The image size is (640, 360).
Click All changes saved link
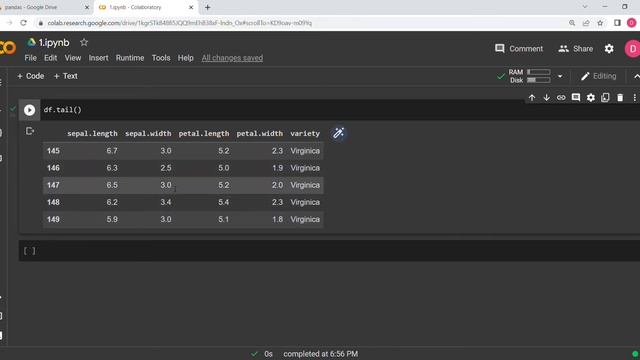point(232,58)
